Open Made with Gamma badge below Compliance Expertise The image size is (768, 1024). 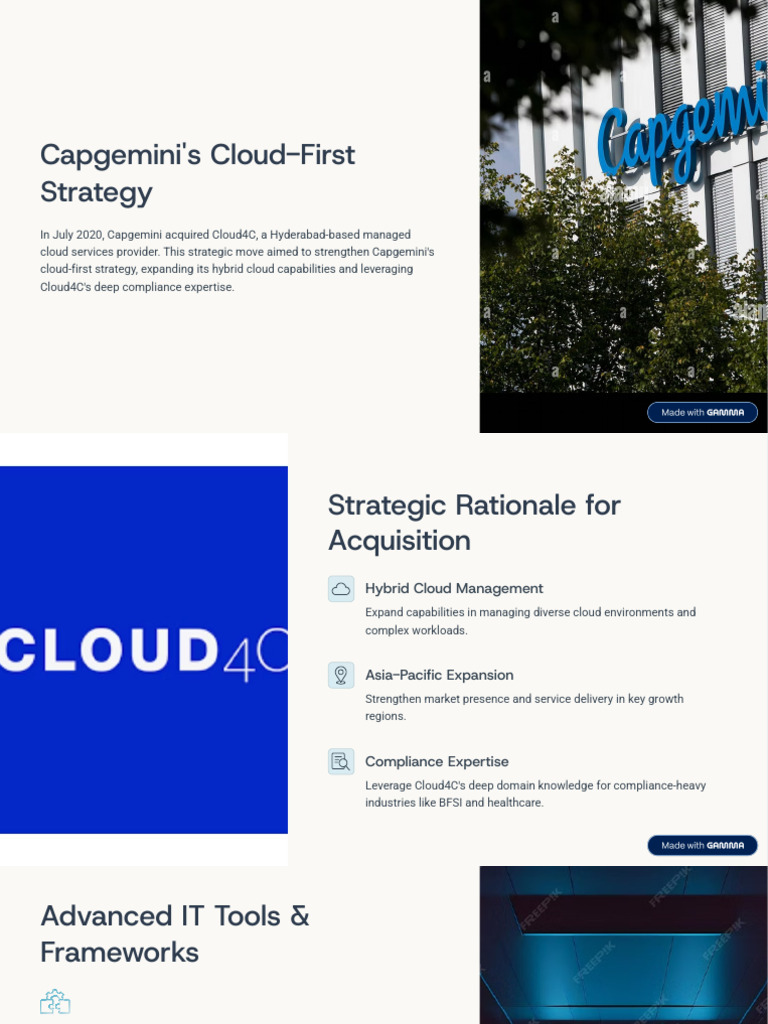702,845
